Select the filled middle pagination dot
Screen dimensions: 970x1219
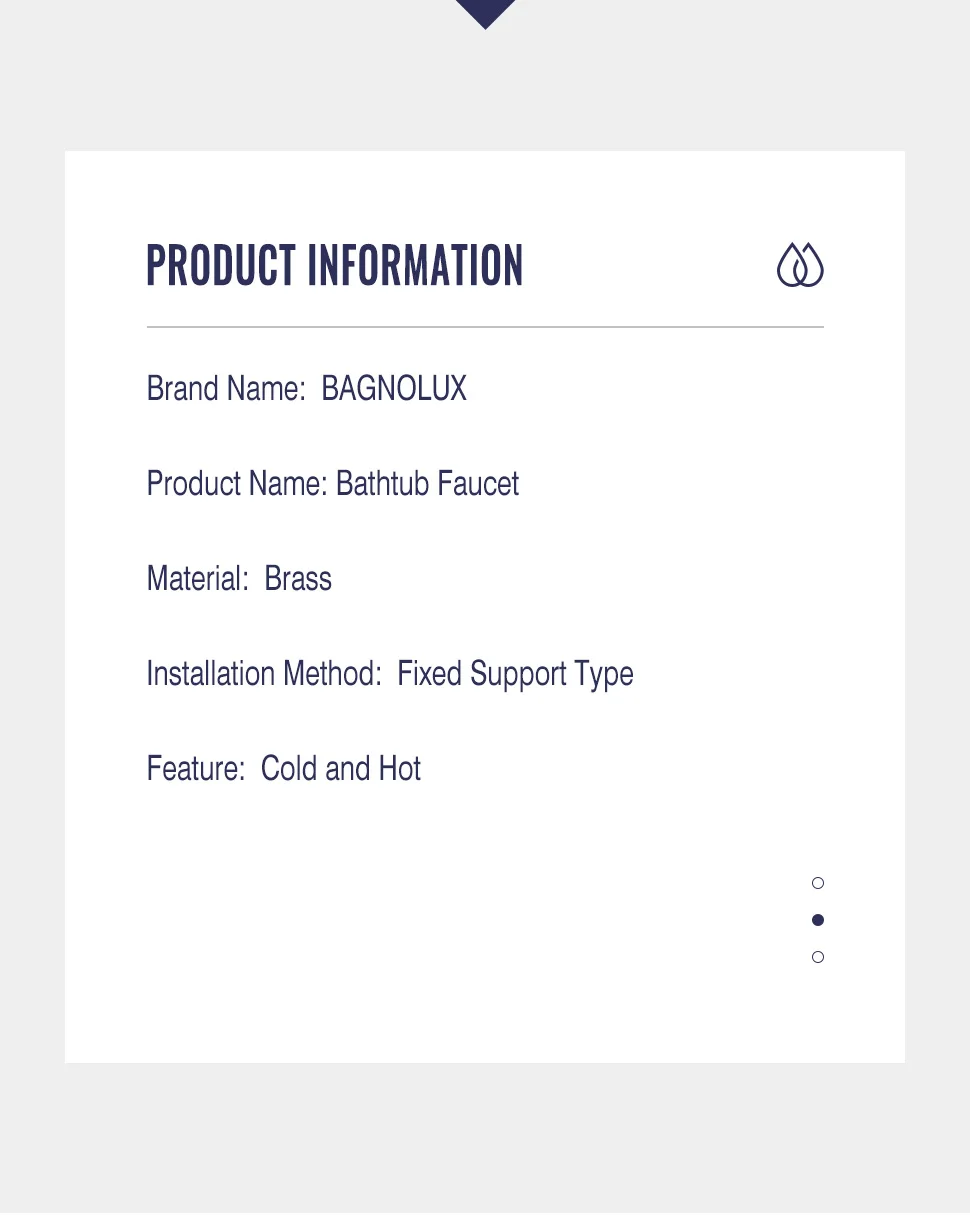[818, 920]
